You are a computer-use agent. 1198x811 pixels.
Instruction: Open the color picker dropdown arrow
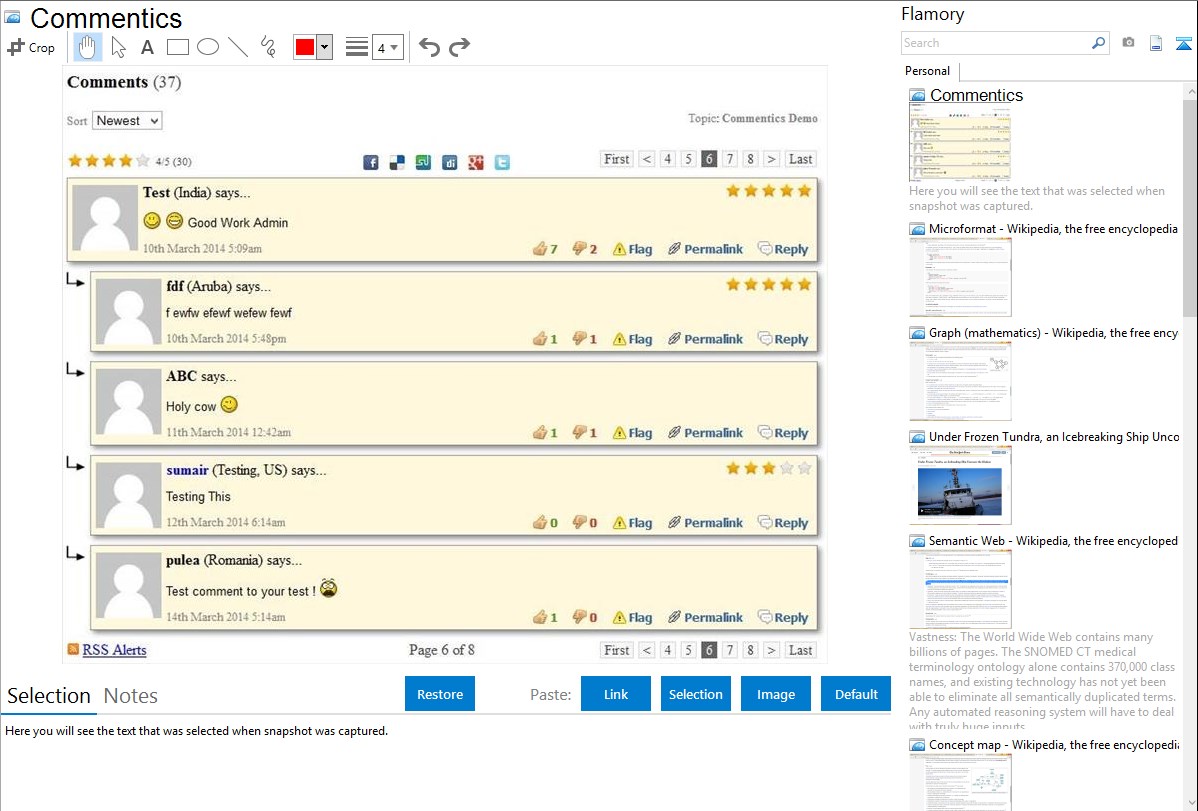[x=325, y=47]
